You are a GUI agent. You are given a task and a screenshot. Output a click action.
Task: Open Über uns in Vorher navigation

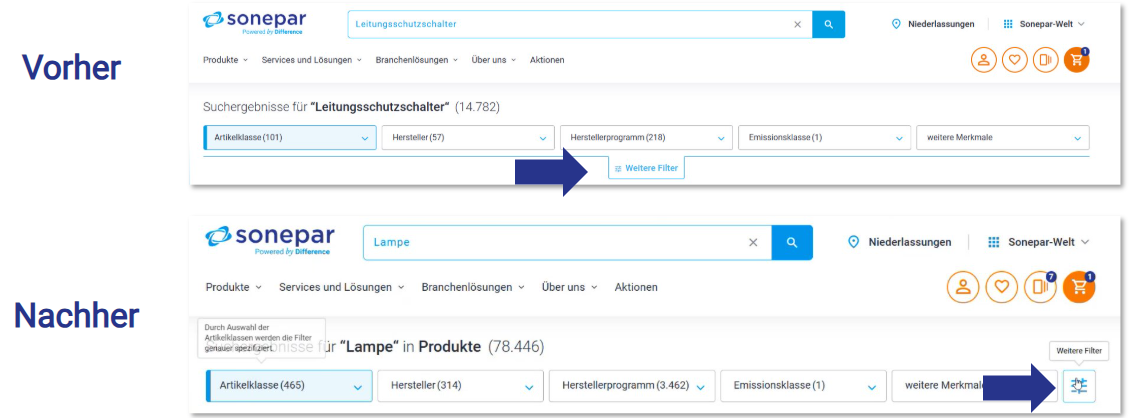(494, 60)
